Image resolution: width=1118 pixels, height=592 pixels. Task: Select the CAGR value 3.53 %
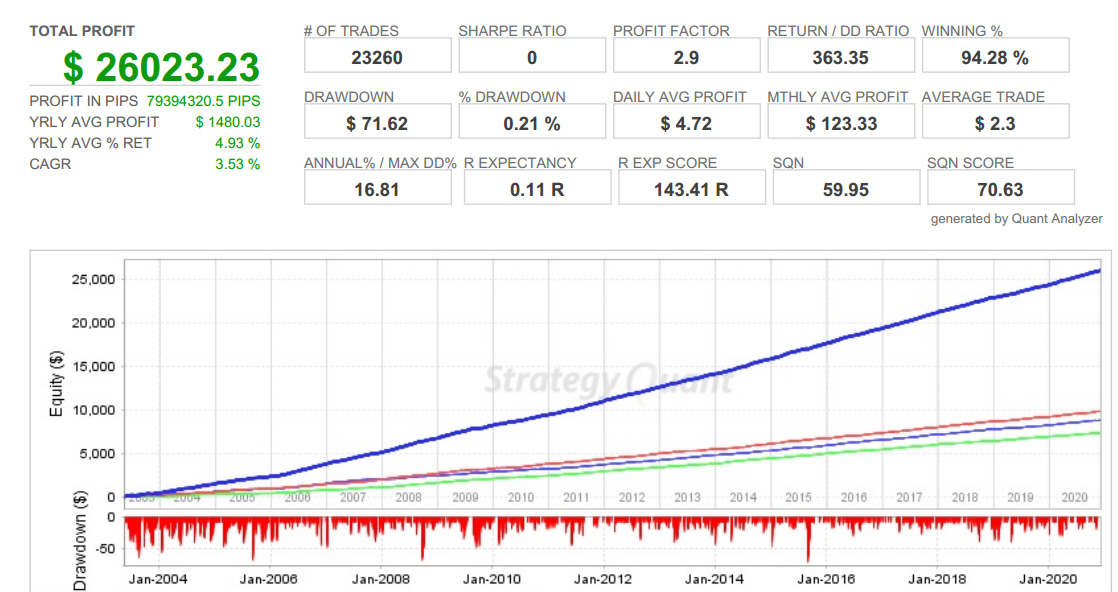point(237,164)
